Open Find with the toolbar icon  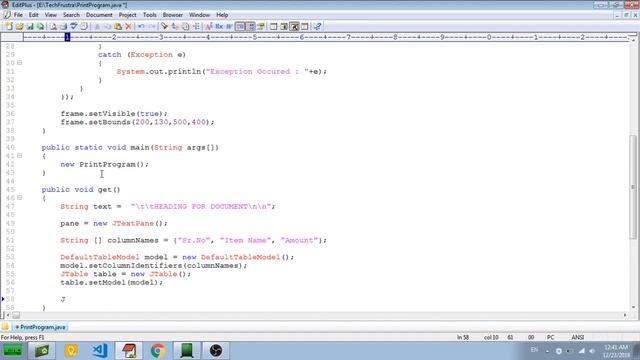click(x=164, y=27)
